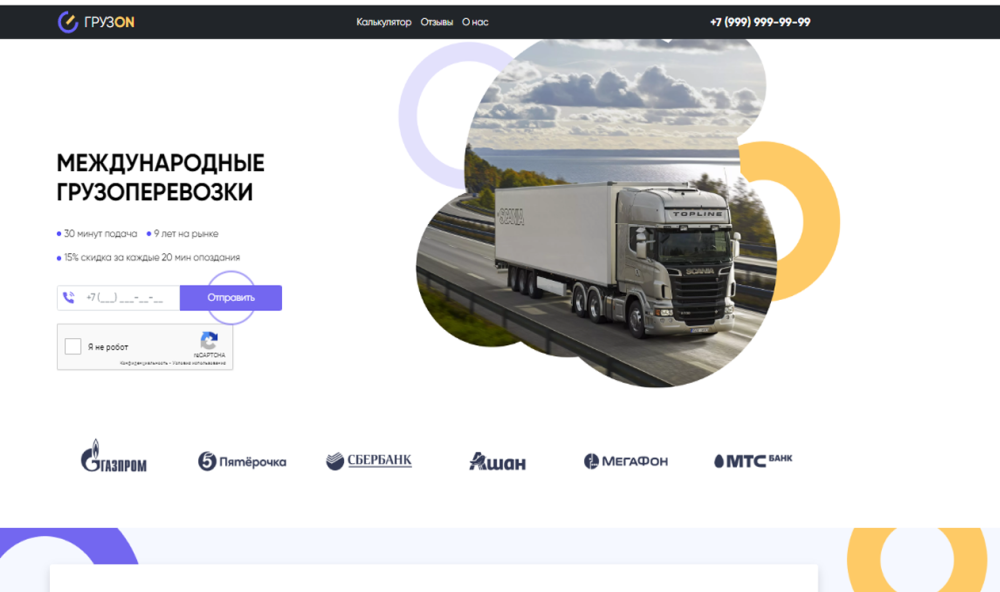The image size is (1000, 592).
Task: Click the phone handset icon in the form
Action: click(68, 297)
